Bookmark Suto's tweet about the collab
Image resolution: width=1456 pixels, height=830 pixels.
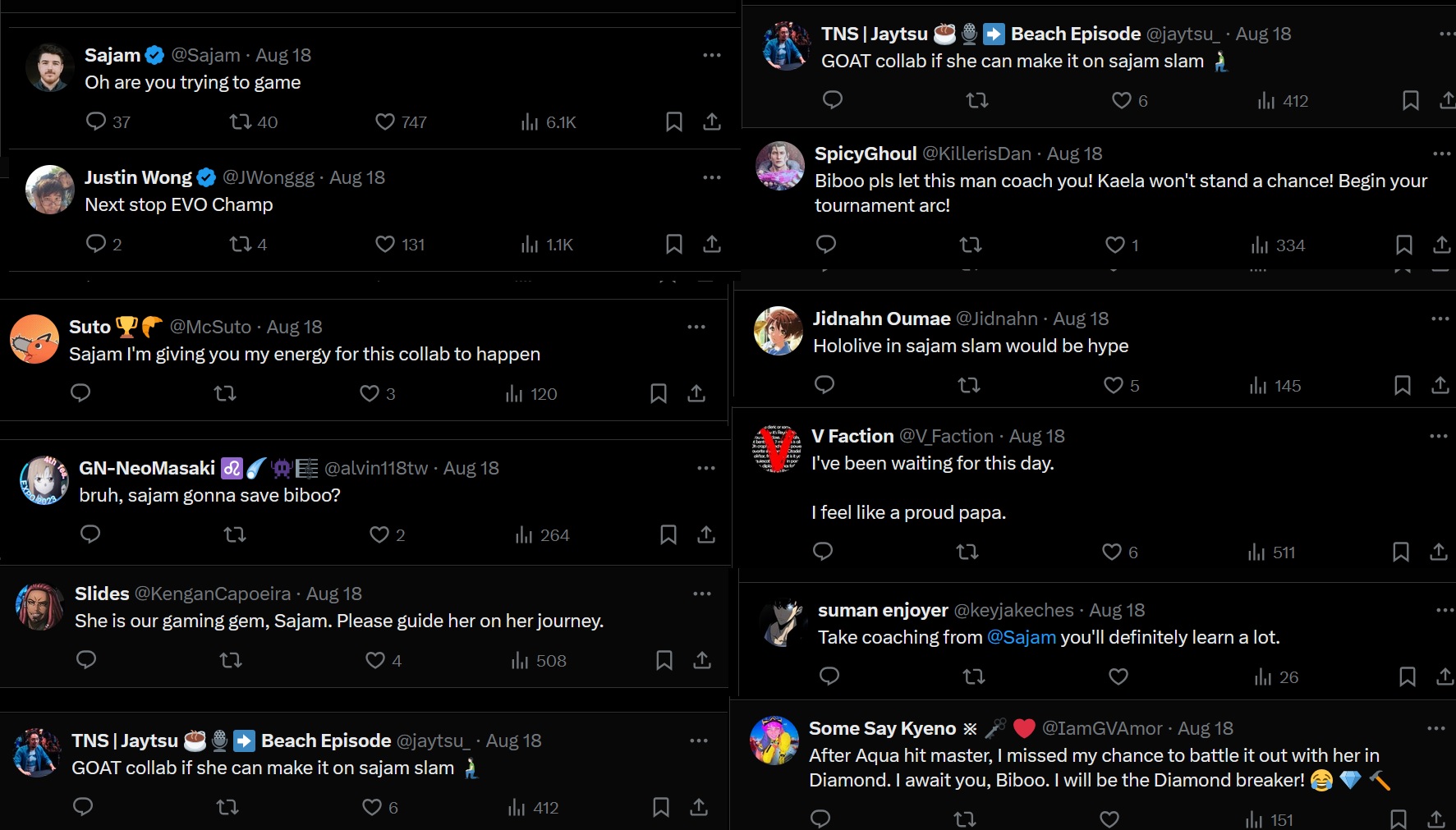(658, 393)
